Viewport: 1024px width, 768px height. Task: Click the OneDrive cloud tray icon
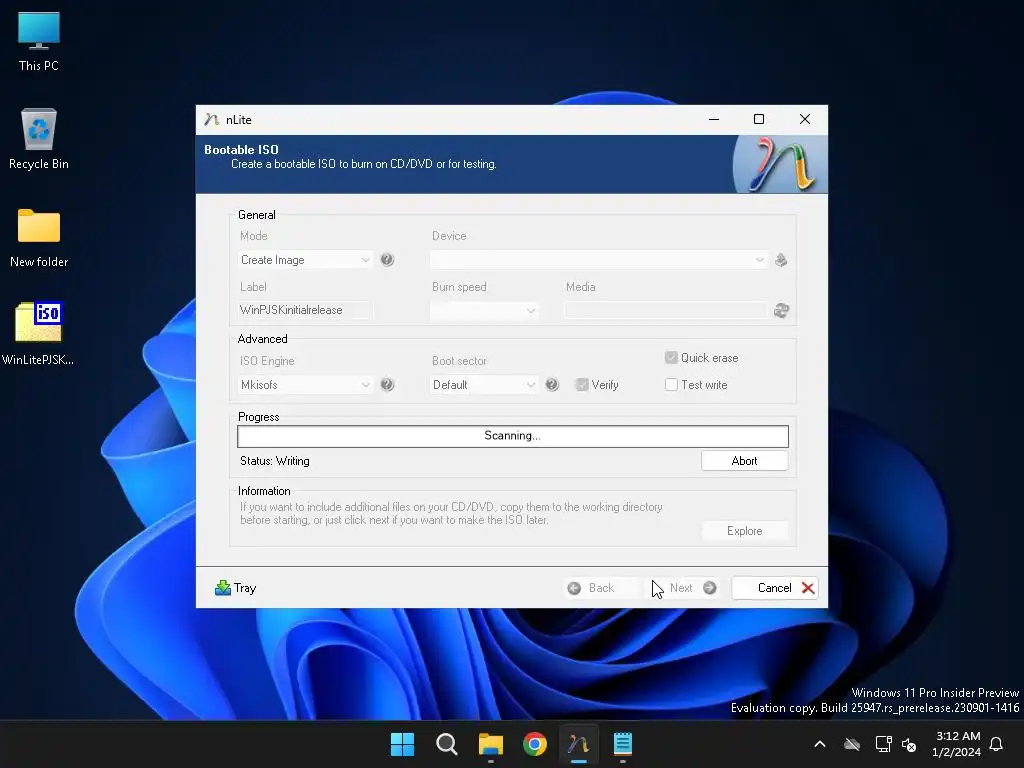(x=852, y=744)
